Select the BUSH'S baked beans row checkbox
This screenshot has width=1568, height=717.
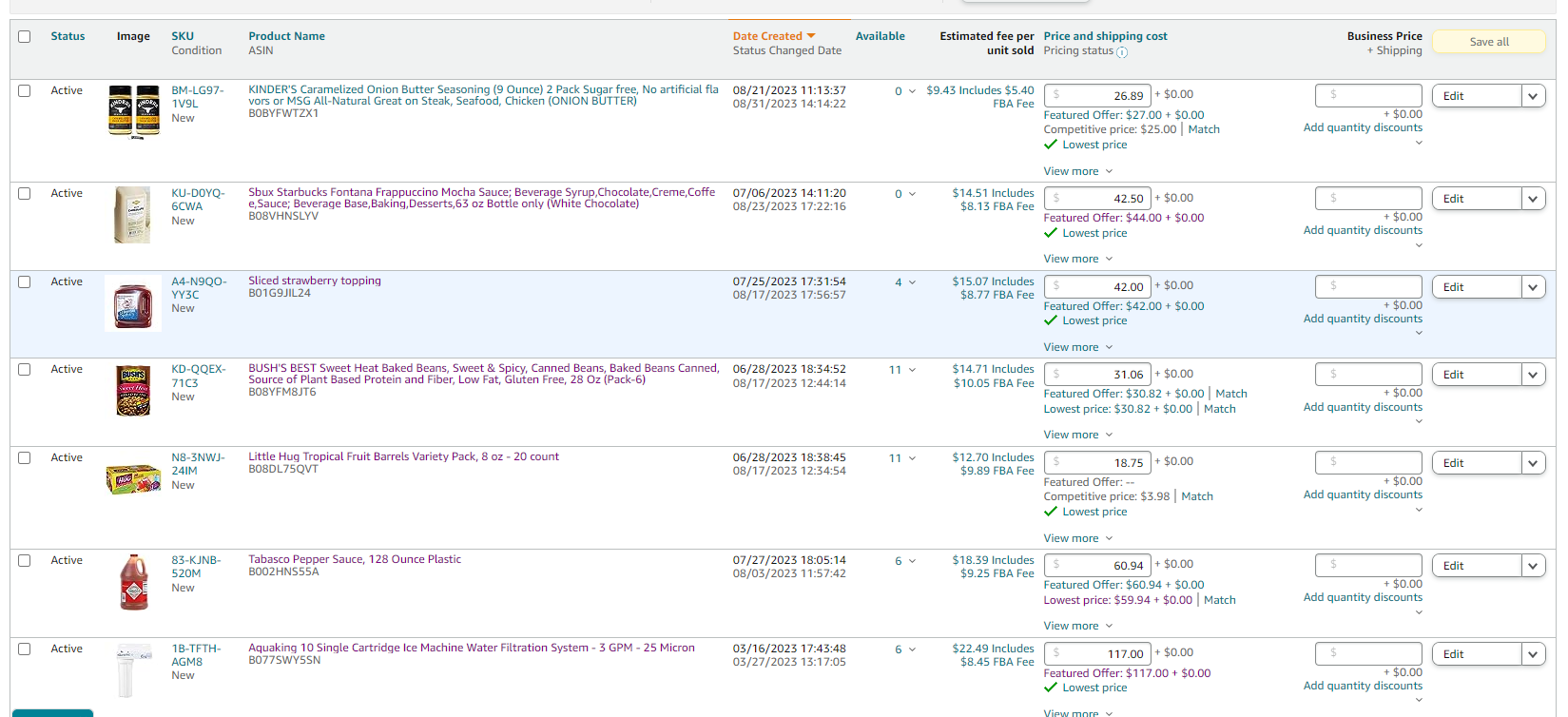pyautogui.click(x=25, y=369)
